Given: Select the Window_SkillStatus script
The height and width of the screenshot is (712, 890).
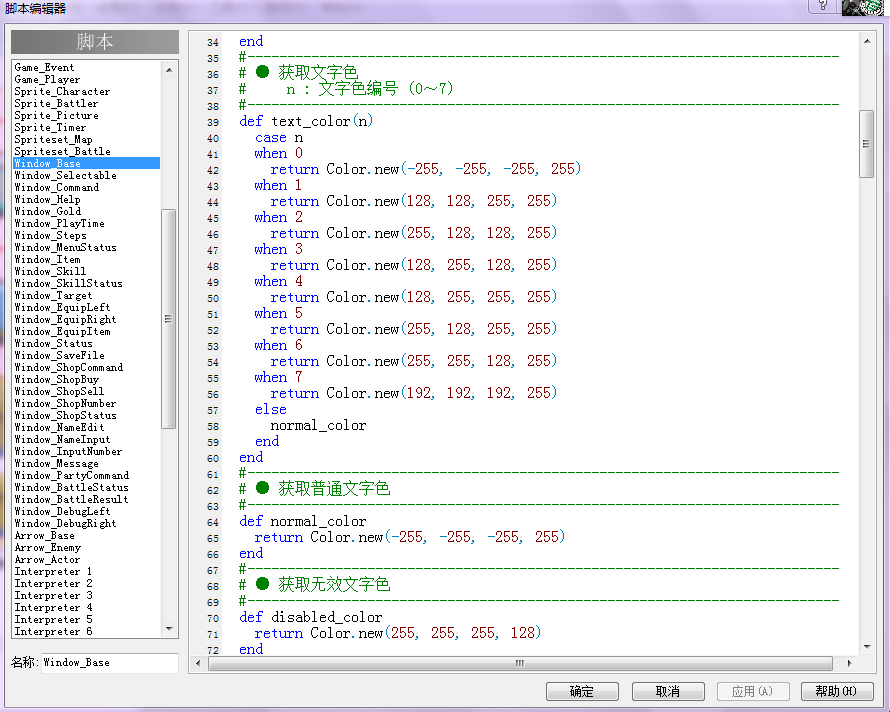Looking at the screenshot, I should (87, 283).
